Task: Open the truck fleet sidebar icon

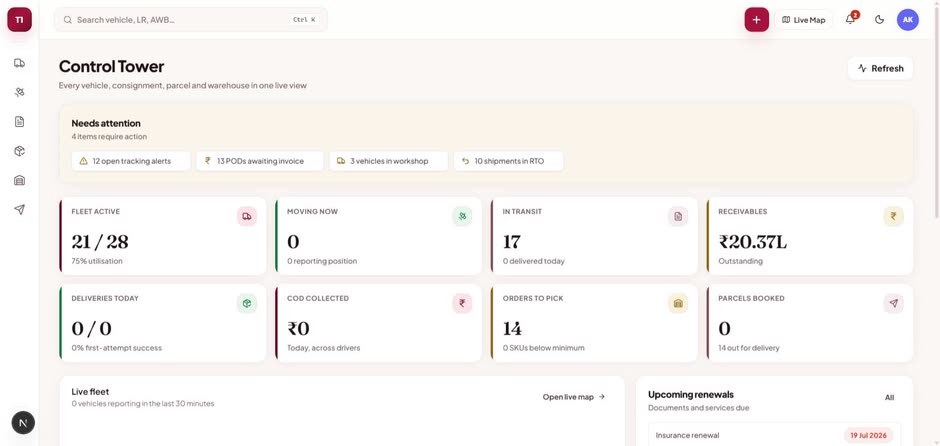Action: coord(19,63)
